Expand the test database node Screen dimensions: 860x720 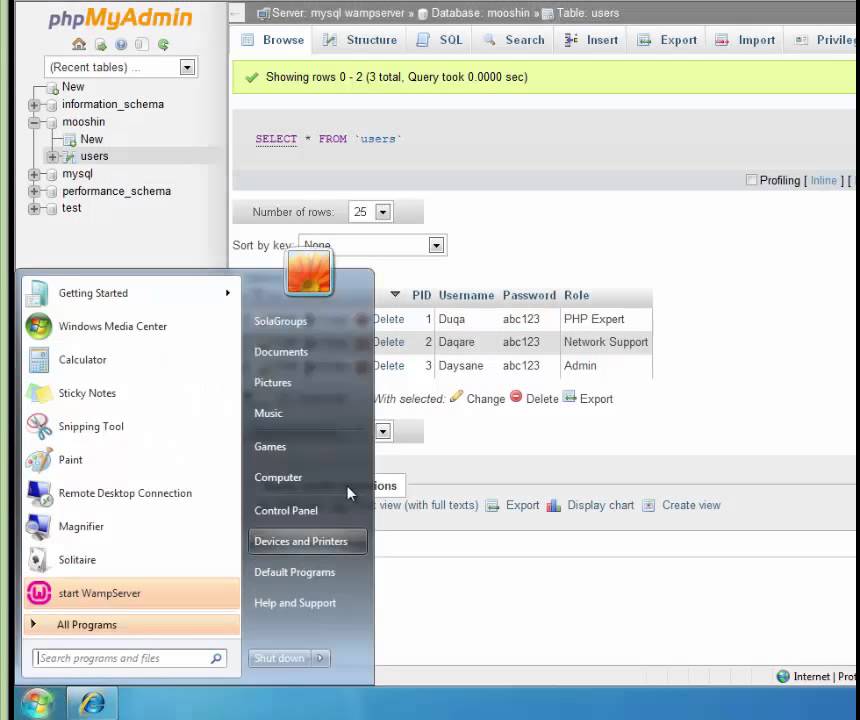[34, 209]
